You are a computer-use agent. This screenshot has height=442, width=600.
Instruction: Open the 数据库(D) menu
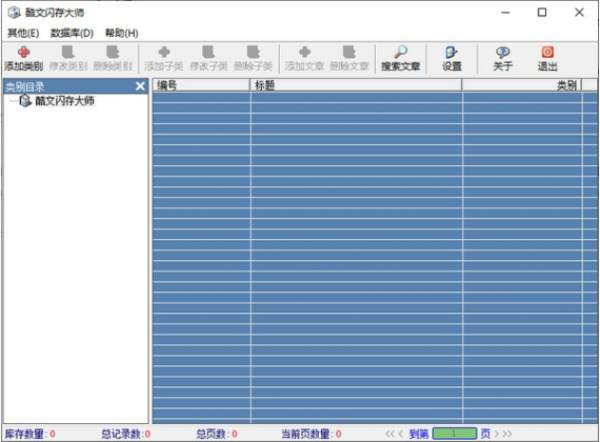coord(71,33)
